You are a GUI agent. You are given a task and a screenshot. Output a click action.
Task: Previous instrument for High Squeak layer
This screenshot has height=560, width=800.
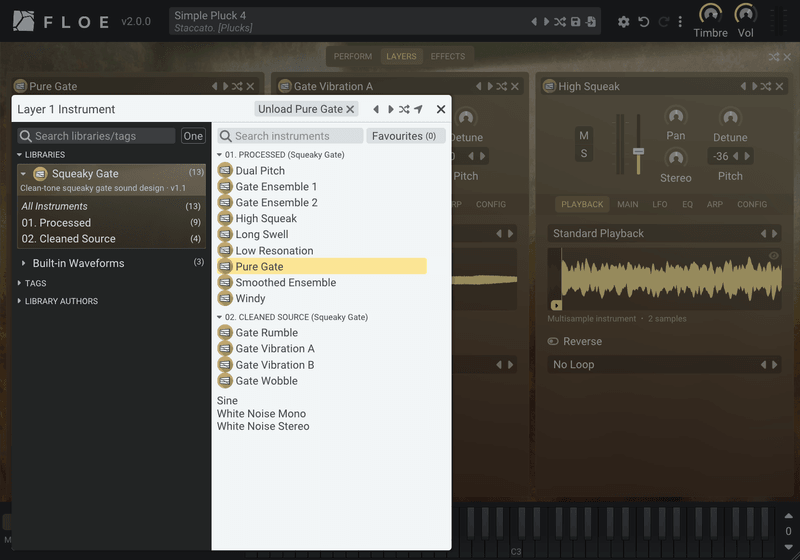[x=743, y=86]
